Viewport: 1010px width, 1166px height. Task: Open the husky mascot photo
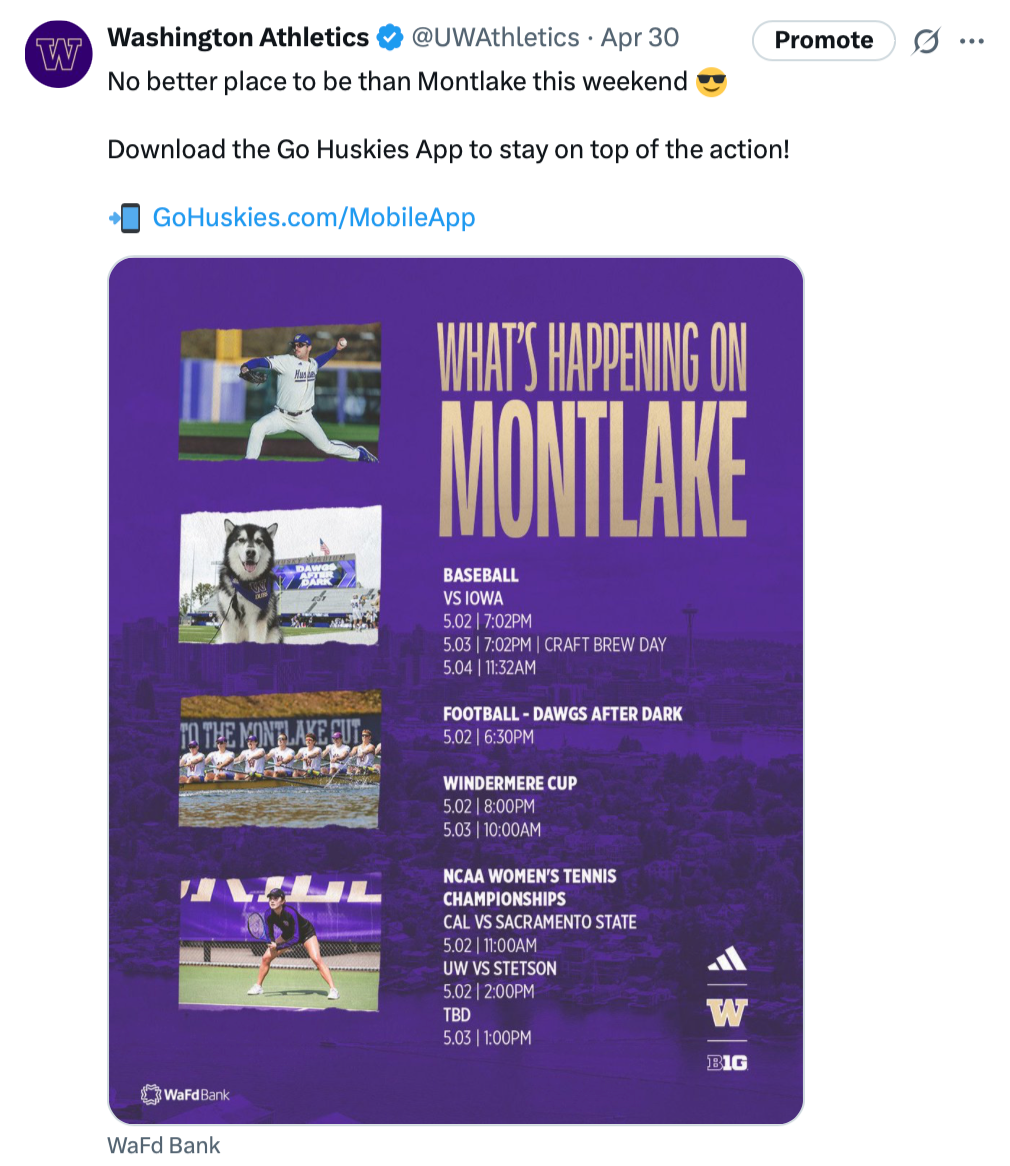(280, 575)
